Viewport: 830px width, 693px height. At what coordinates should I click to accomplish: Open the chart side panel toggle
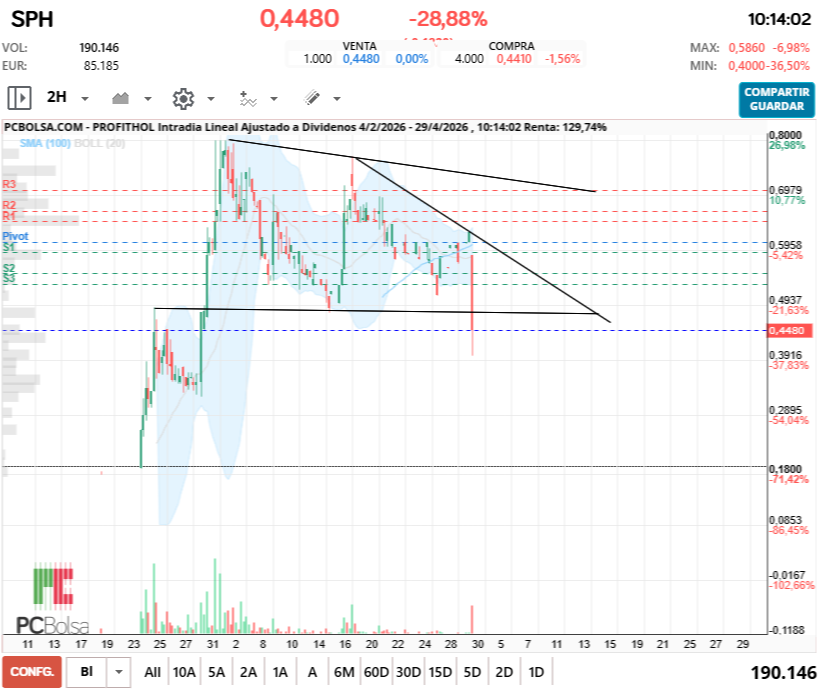tap(18, 97)
